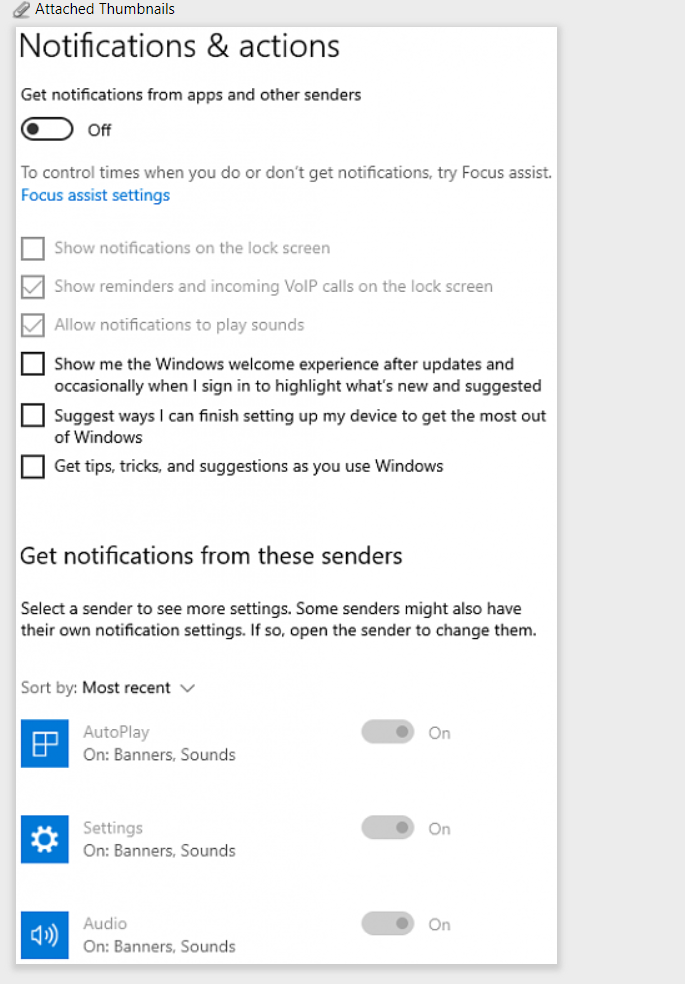Screen dimensions: 685x984
Task: Click the AutoPlay app icon
Action: [x=44, y=744]
